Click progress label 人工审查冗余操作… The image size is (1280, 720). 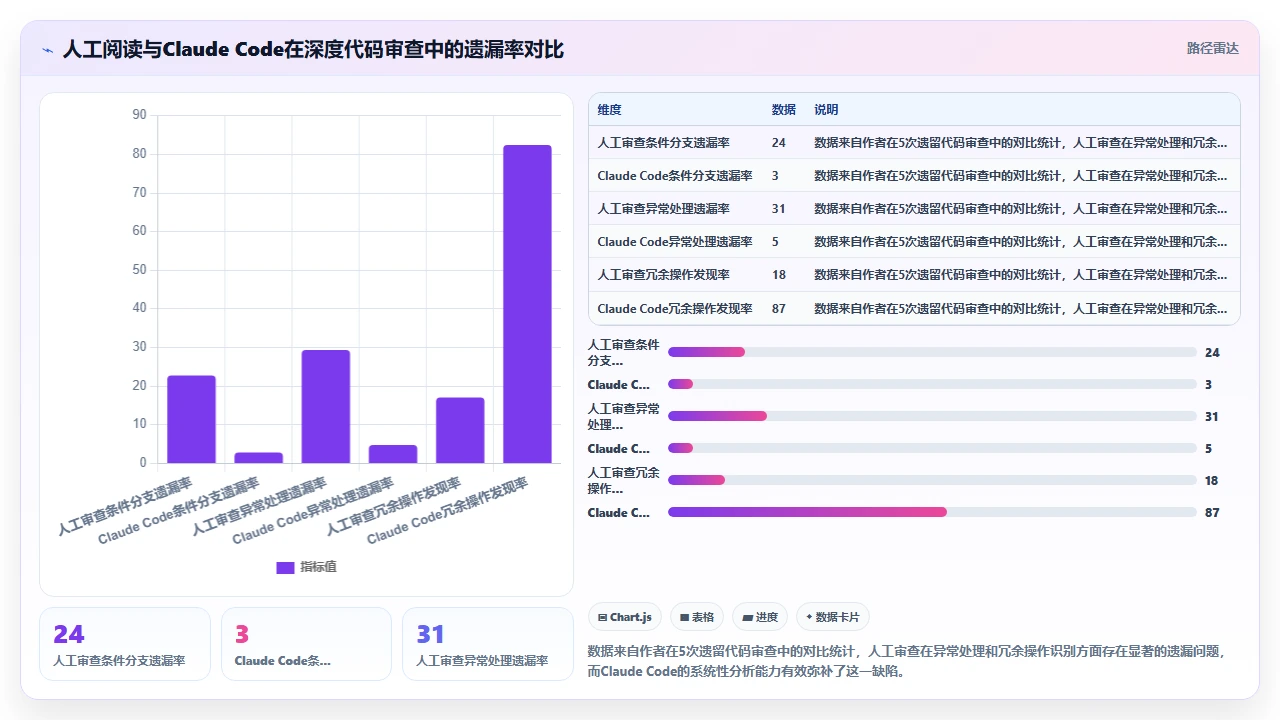(623, 480)
